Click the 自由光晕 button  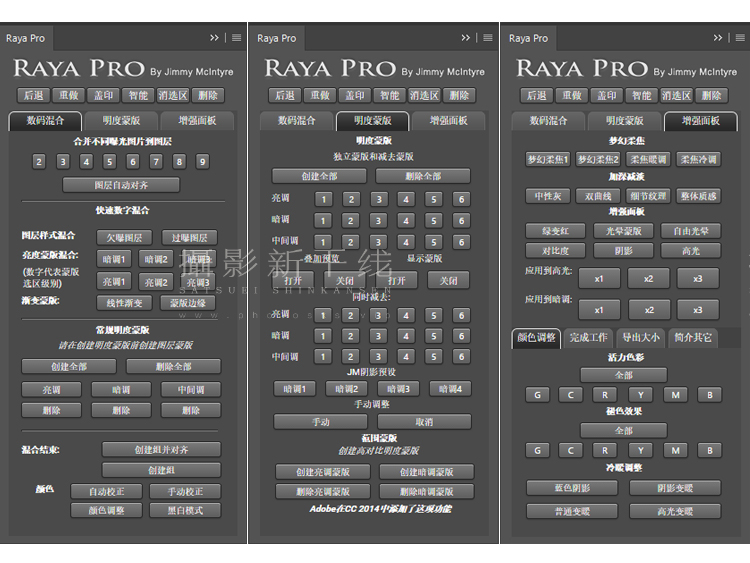click(x=691, y=231)
